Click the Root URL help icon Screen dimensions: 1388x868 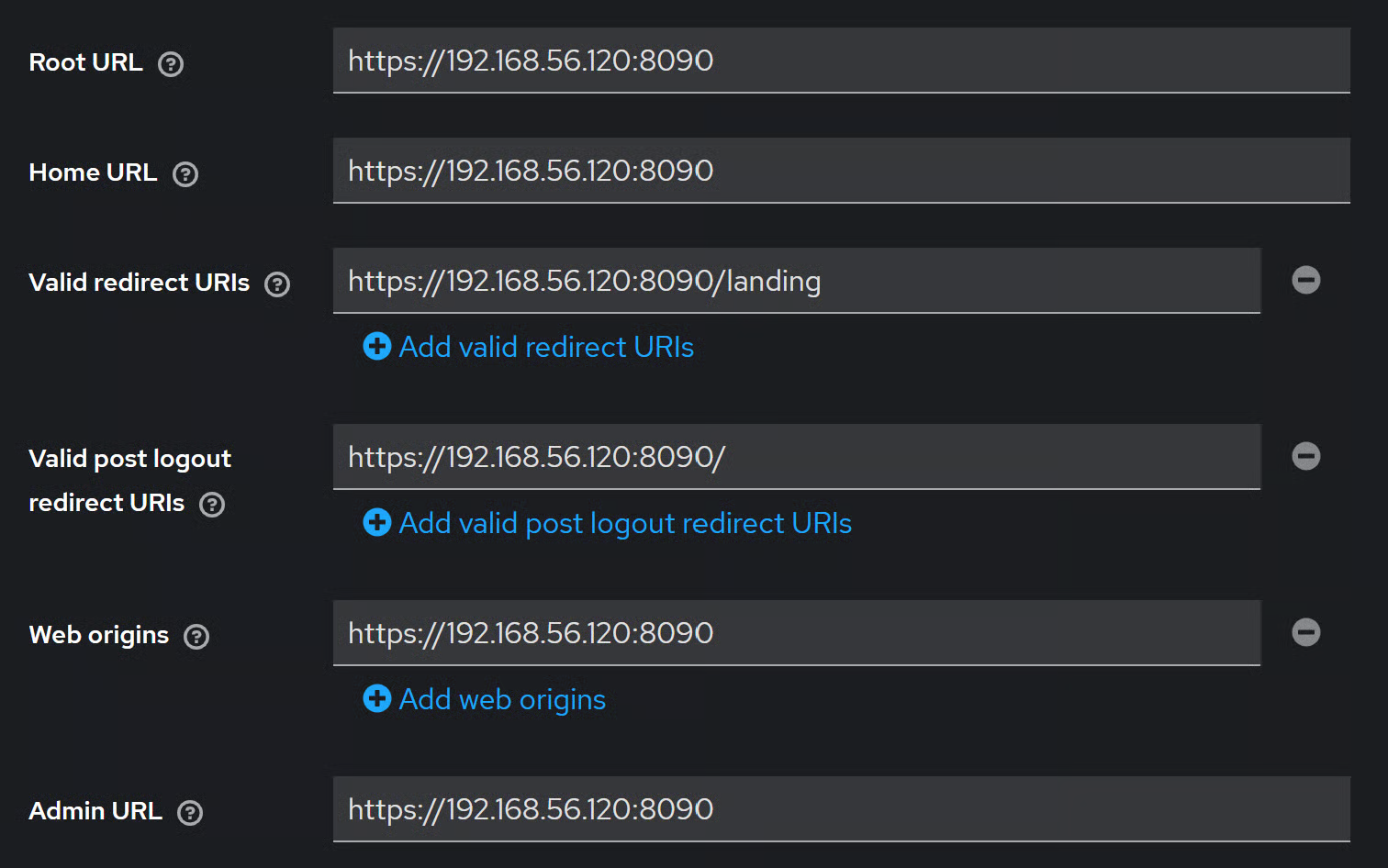[x=171, y=64]
